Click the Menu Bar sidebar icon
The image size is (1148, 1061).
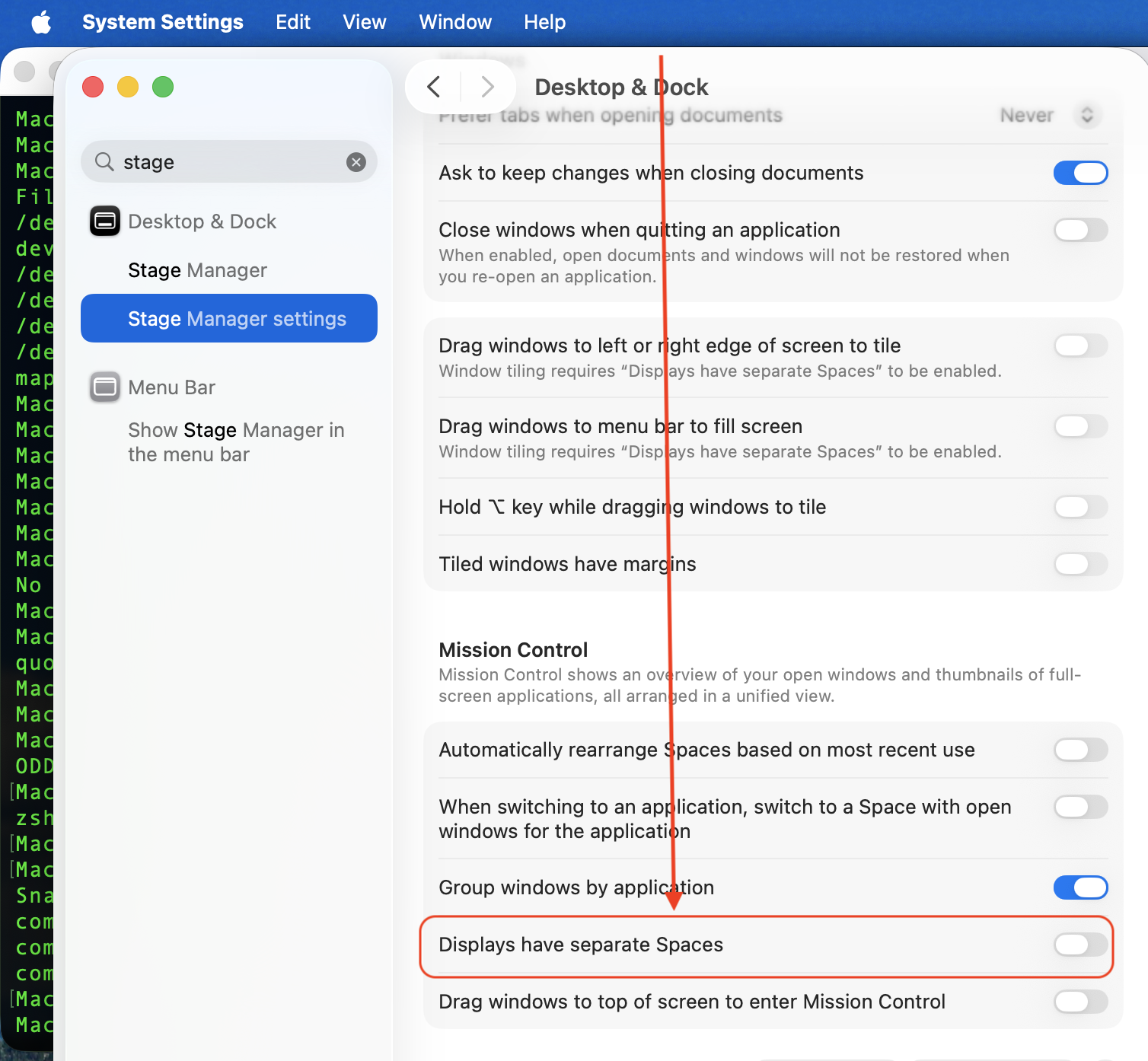point(105,387)
